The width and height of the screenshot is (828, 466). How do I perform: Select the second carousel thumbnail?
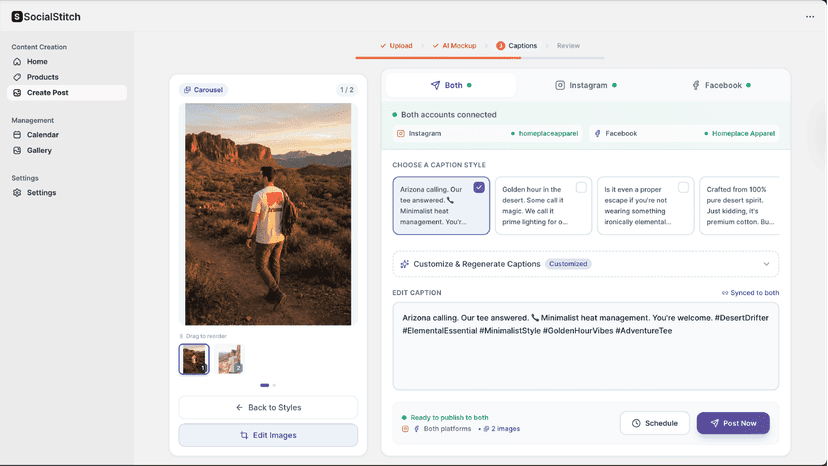pyautogui.click(x=230, y=359)
